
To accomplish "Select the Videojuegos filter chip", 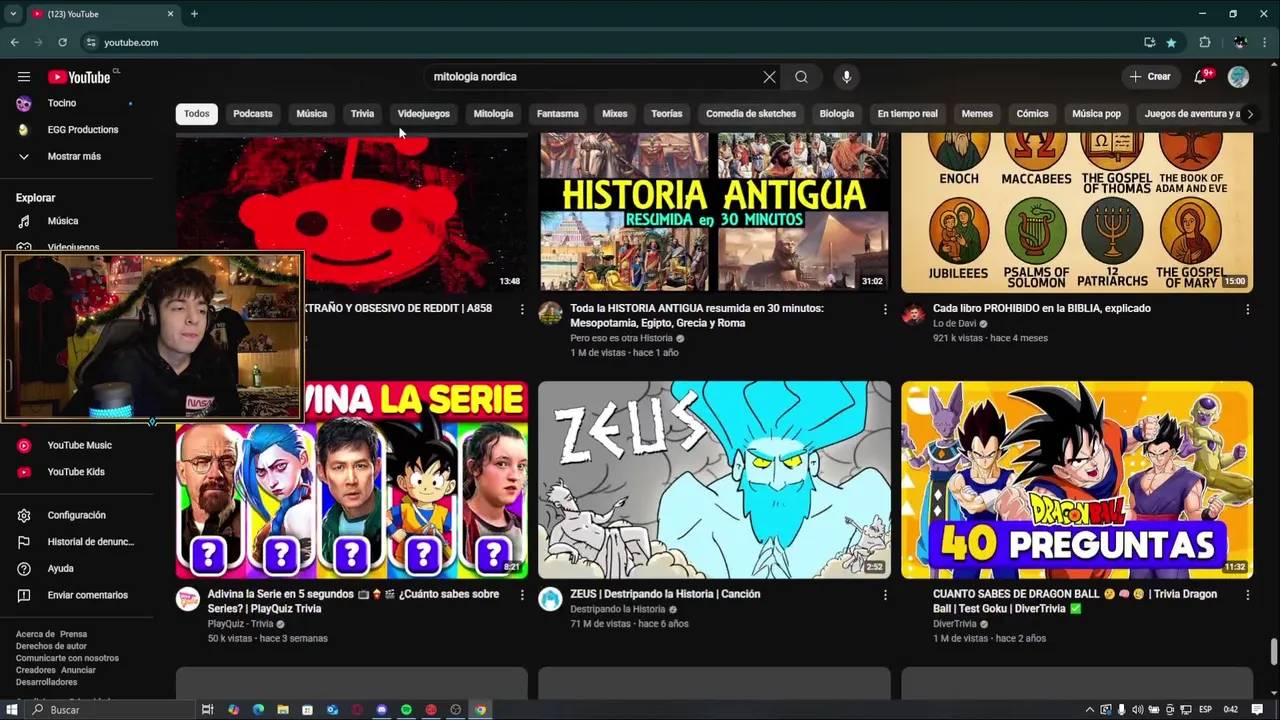I will coord(424,114).
